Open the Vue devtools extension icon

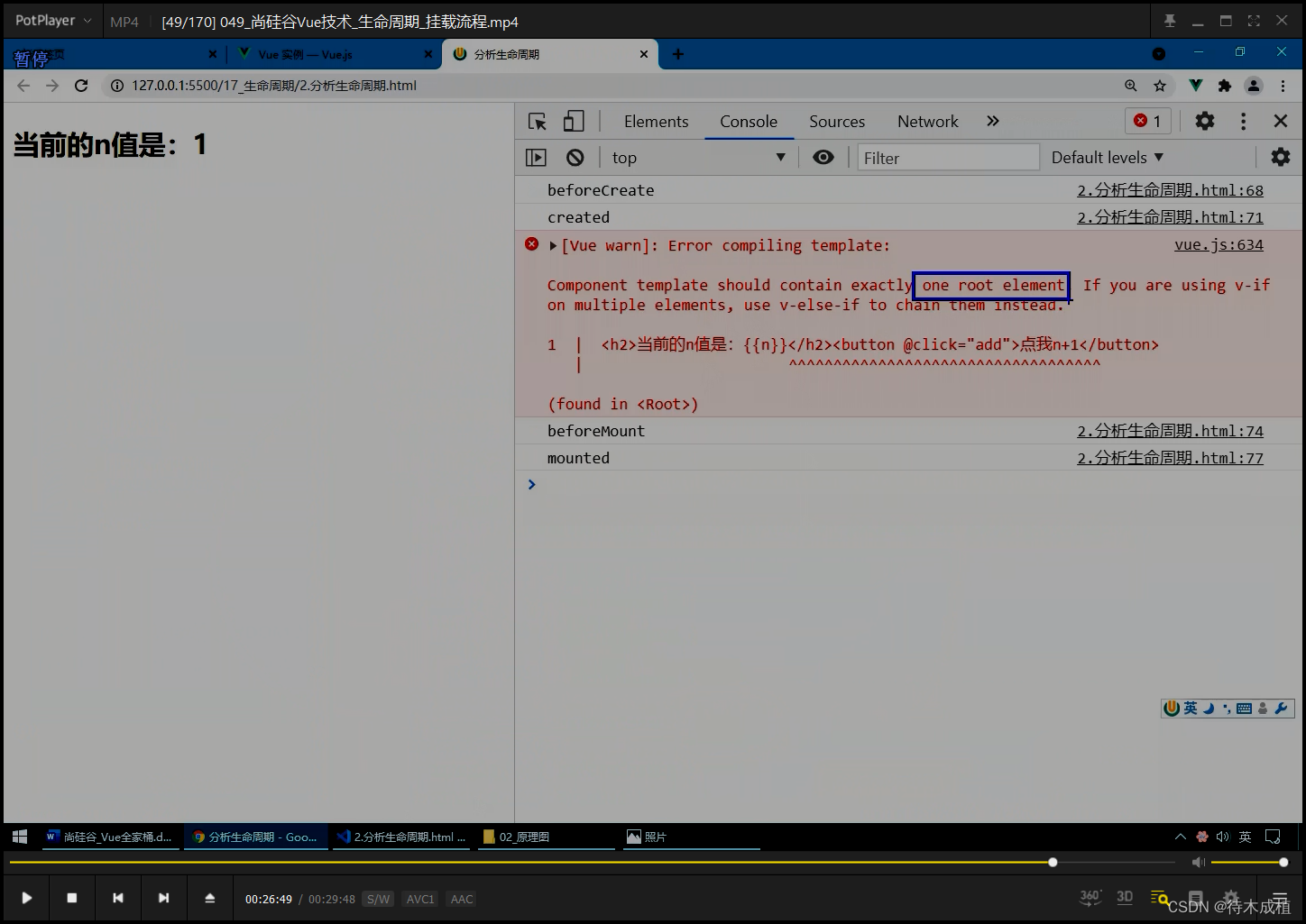click(1196, 86)
